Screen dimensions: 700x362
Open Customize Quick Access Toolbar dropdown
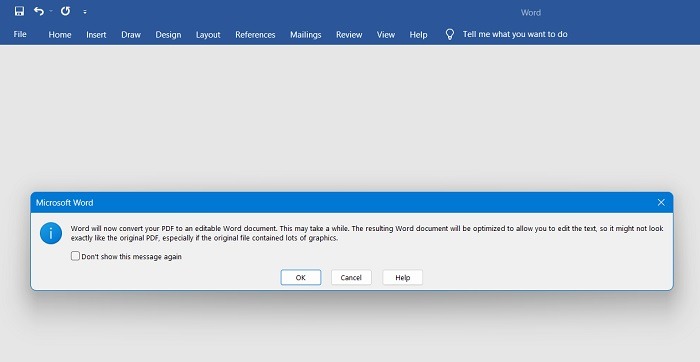(85, 12)
